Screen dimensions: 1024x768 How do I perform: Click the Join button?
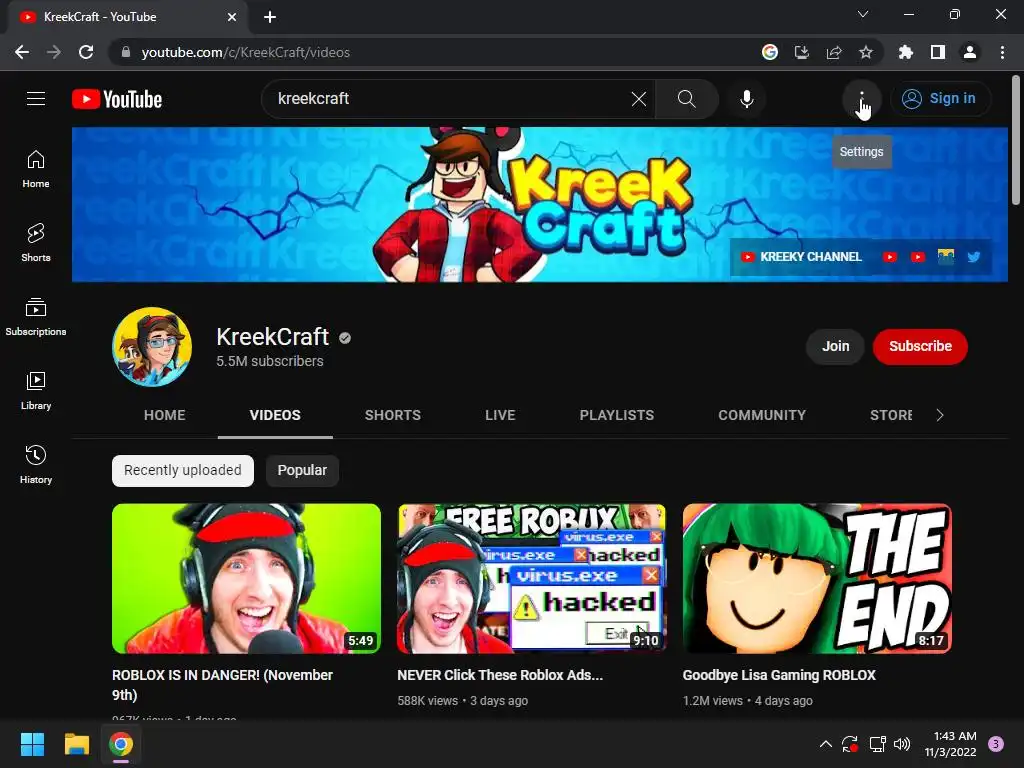[835, 346]
